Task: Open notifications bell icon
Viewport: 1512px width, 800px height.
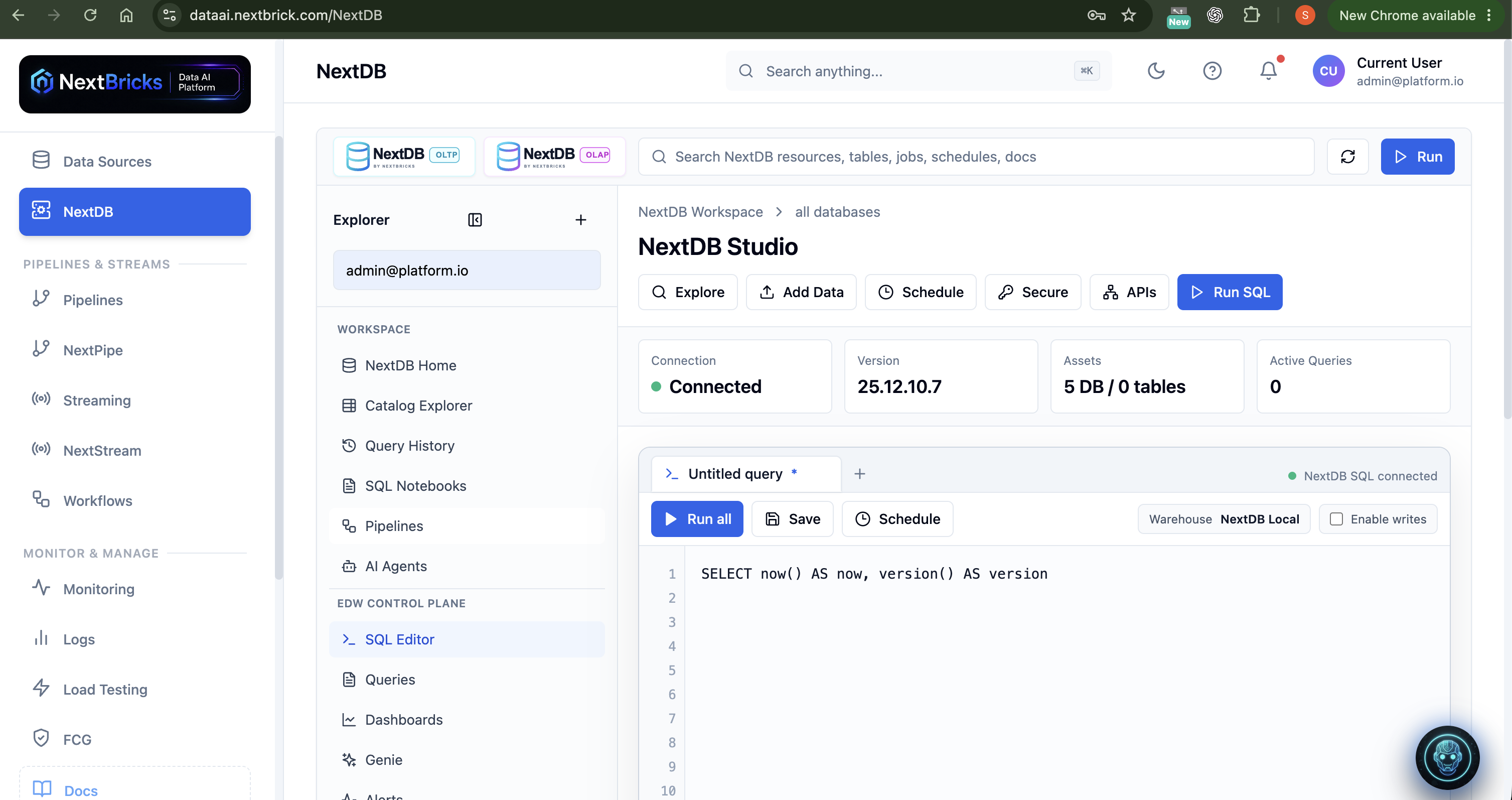Action: pos(1268,70)
